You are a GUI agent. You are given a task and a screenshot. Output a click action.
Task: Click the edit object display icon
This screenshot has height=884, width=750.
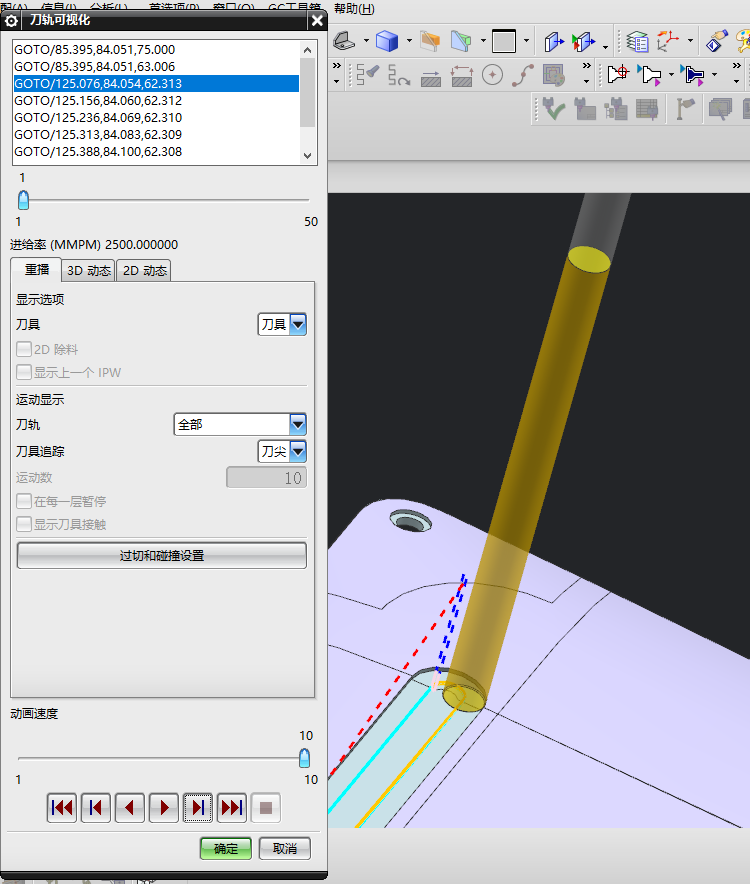click(716, 41)
